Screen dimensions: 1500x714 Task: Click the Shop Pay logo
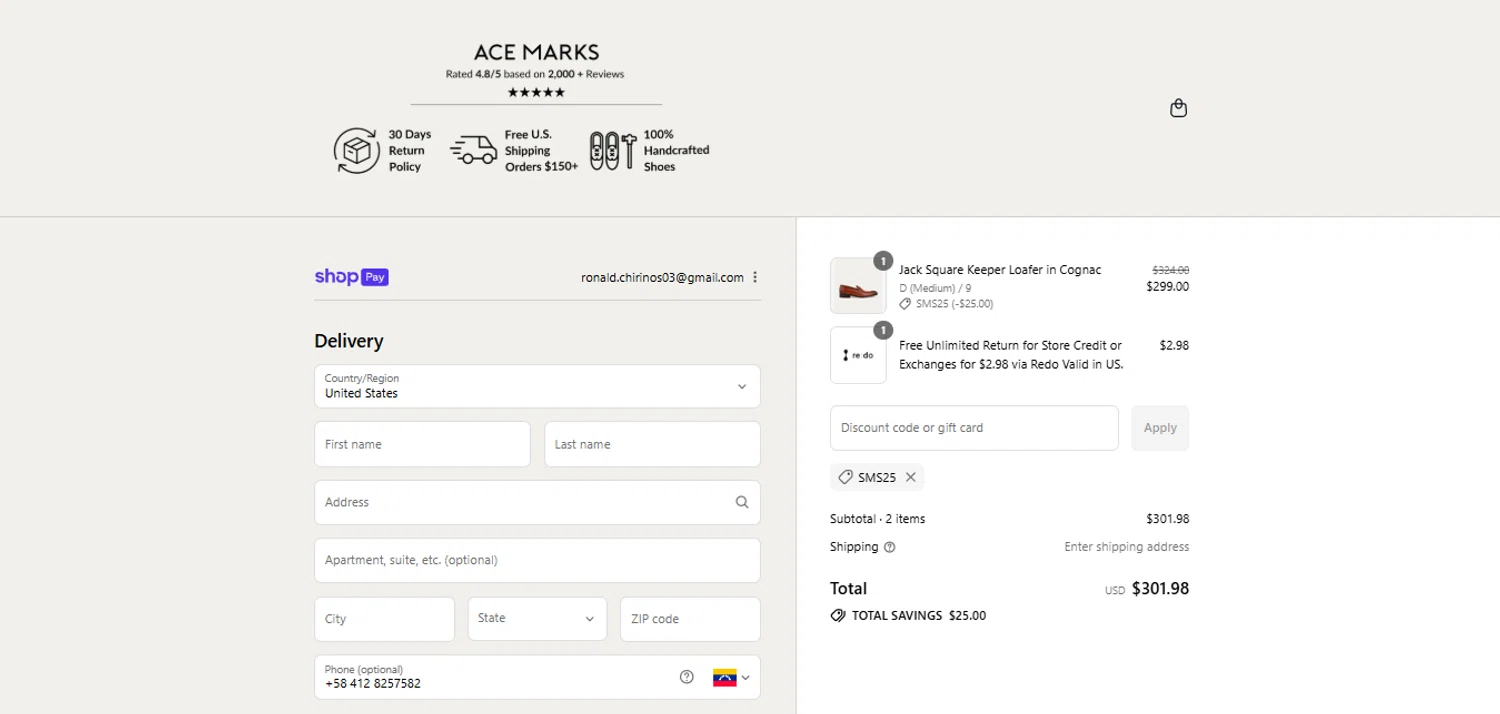tap(351, 277)
